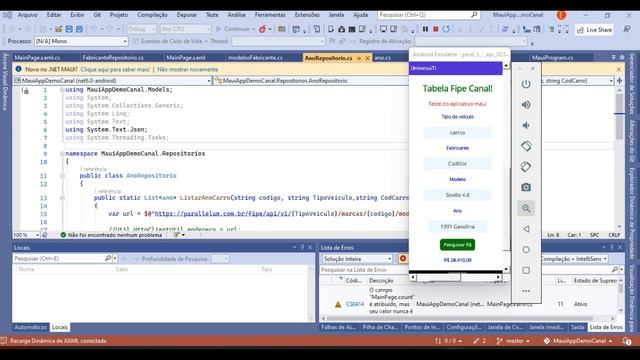
Task: Open the Processo dropdown
Action: 81,41
